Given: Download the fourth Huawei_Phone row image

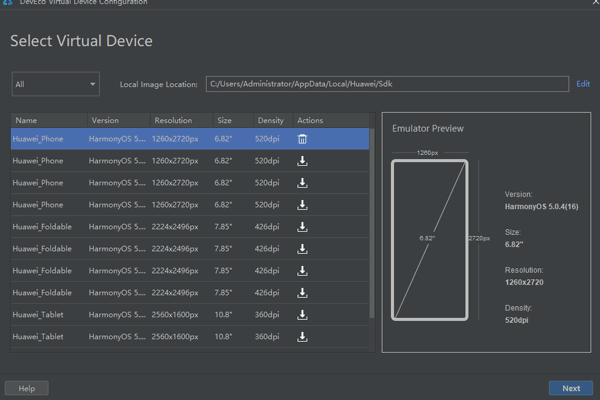Looking at the screenshot, I should coord(303,205).
